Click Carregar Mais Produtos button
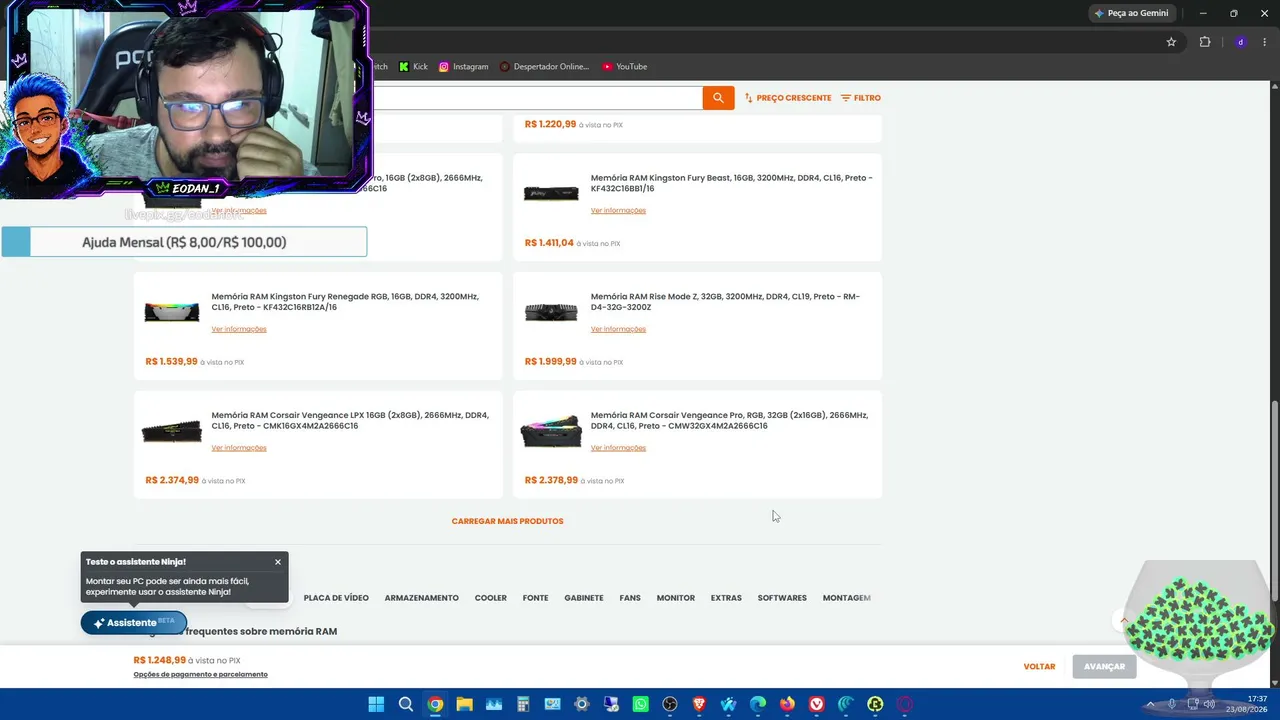This screenshot has width=1280, height=720. pos(508,521)
